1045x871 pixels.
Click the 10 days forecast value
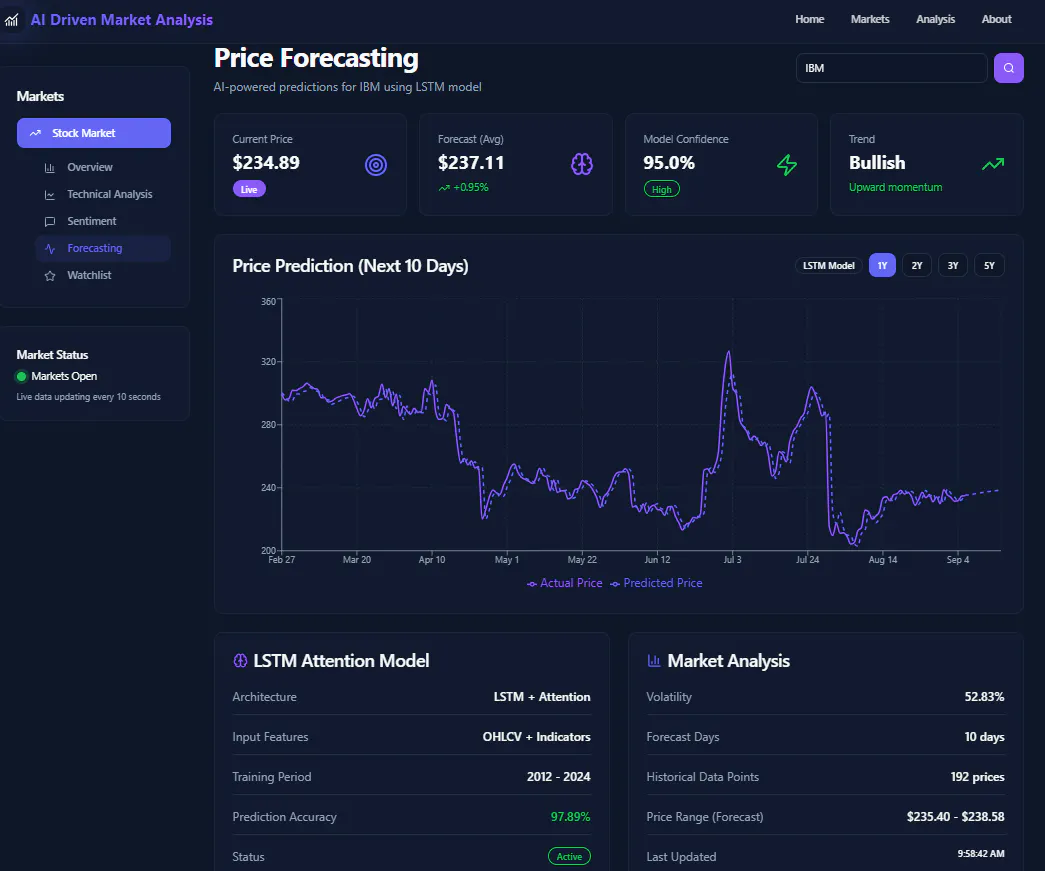pyautogui.click(x=984, y=737)
